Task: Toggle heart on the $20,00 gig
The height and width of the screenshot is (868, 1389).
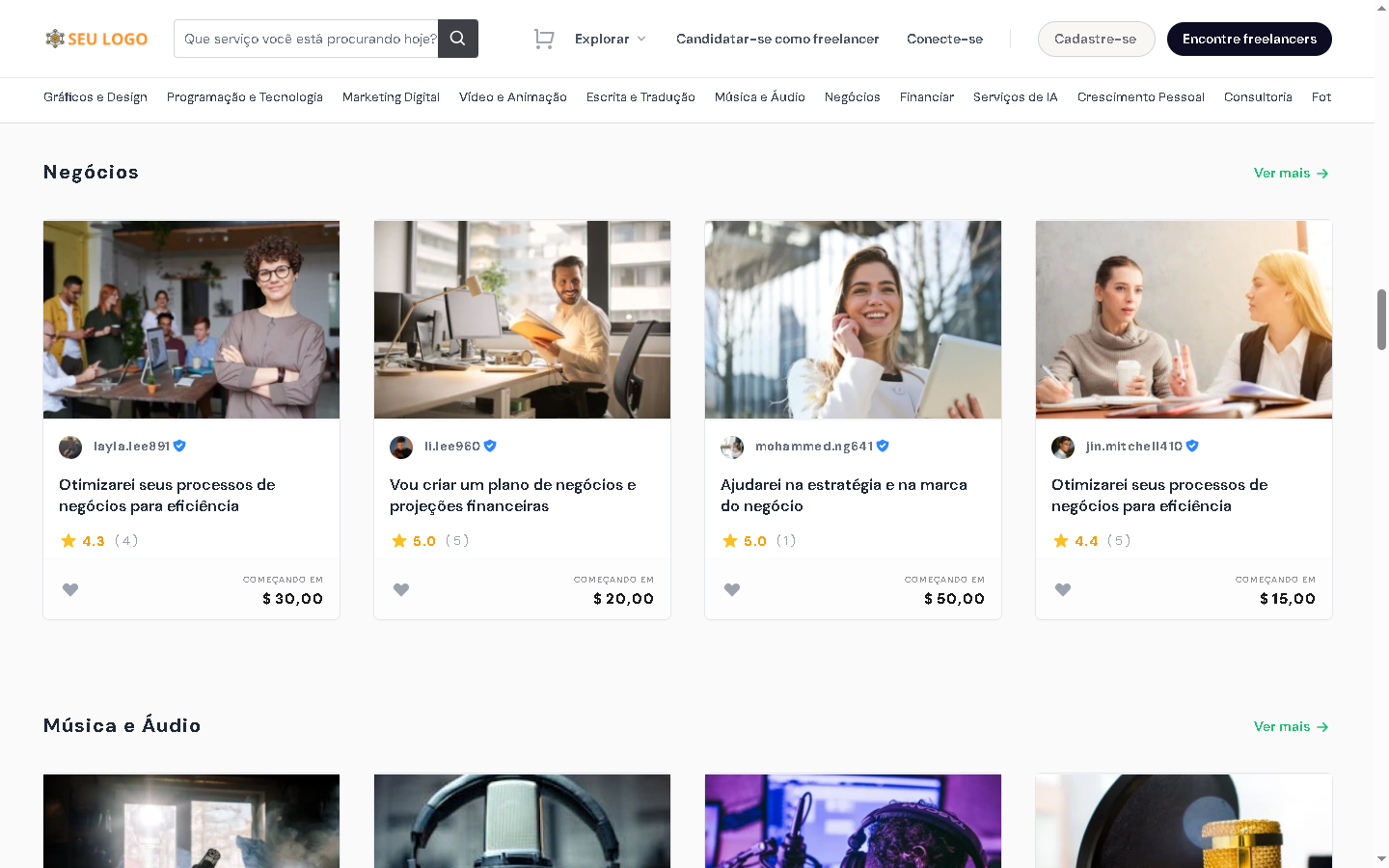Action: [401, 589]
